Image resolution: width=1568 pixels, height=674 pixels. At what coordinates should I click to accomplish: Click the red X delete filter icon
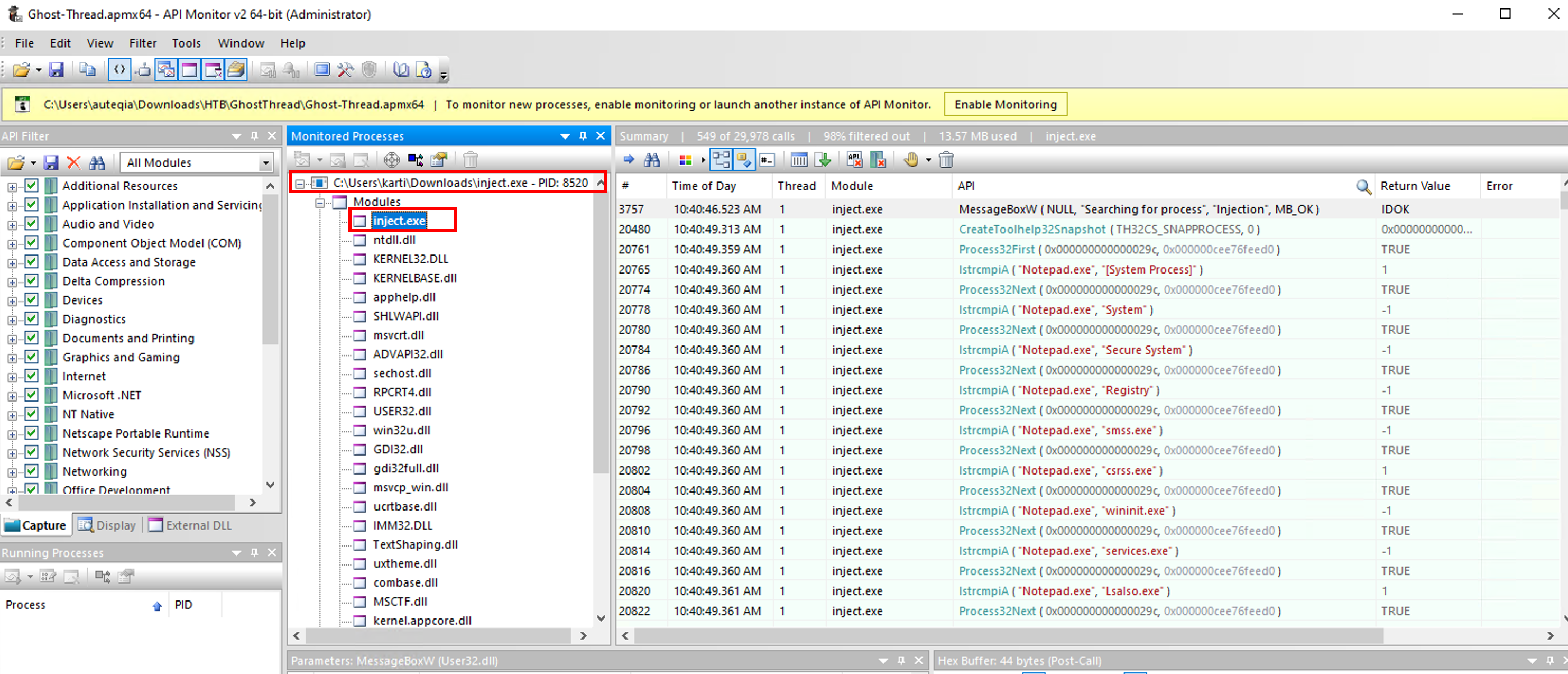tap(73, 163)
